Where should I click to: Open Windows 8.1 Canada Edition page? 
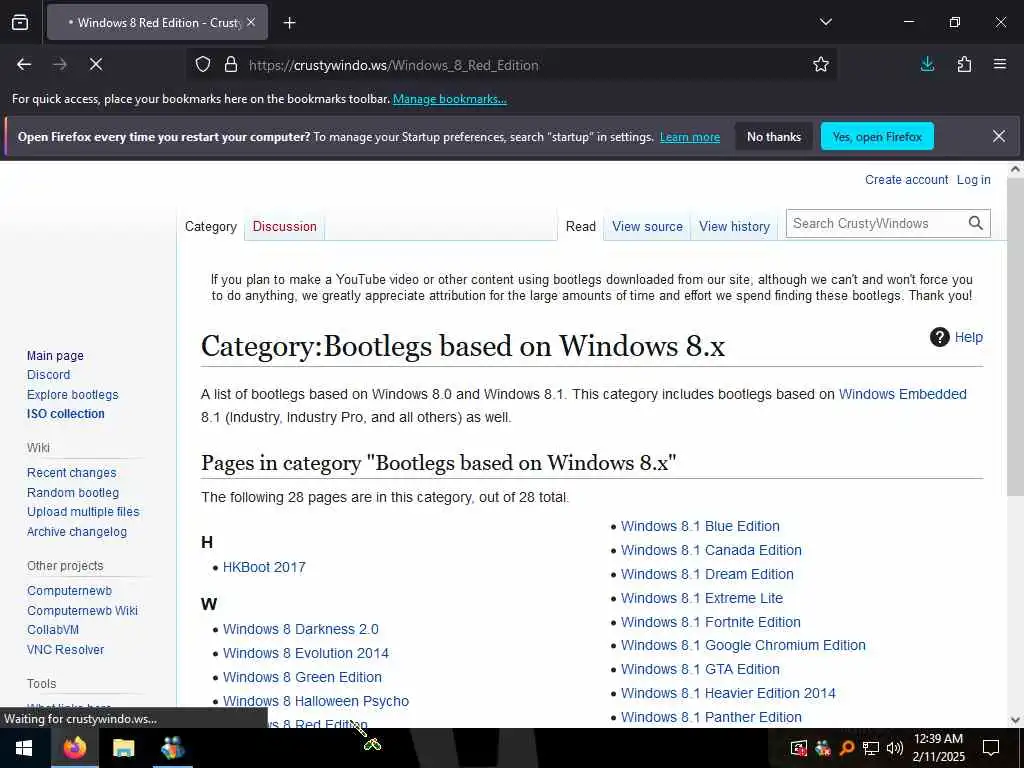(711, 551)
